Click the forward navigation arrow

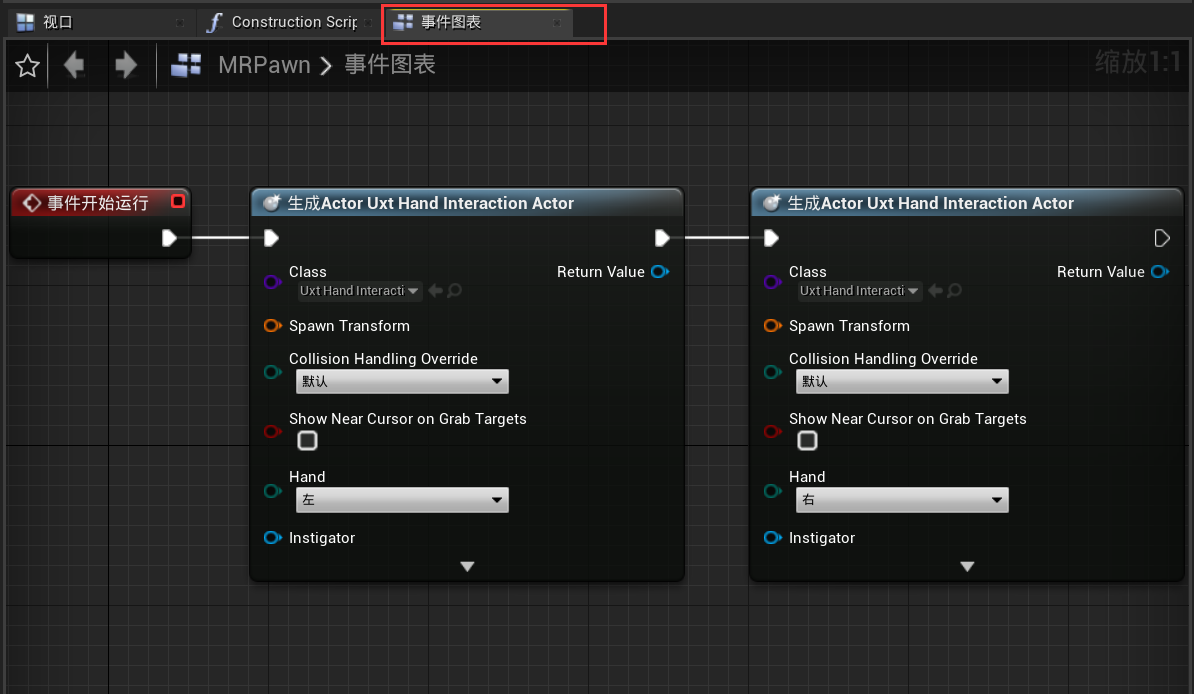[126, 66]
